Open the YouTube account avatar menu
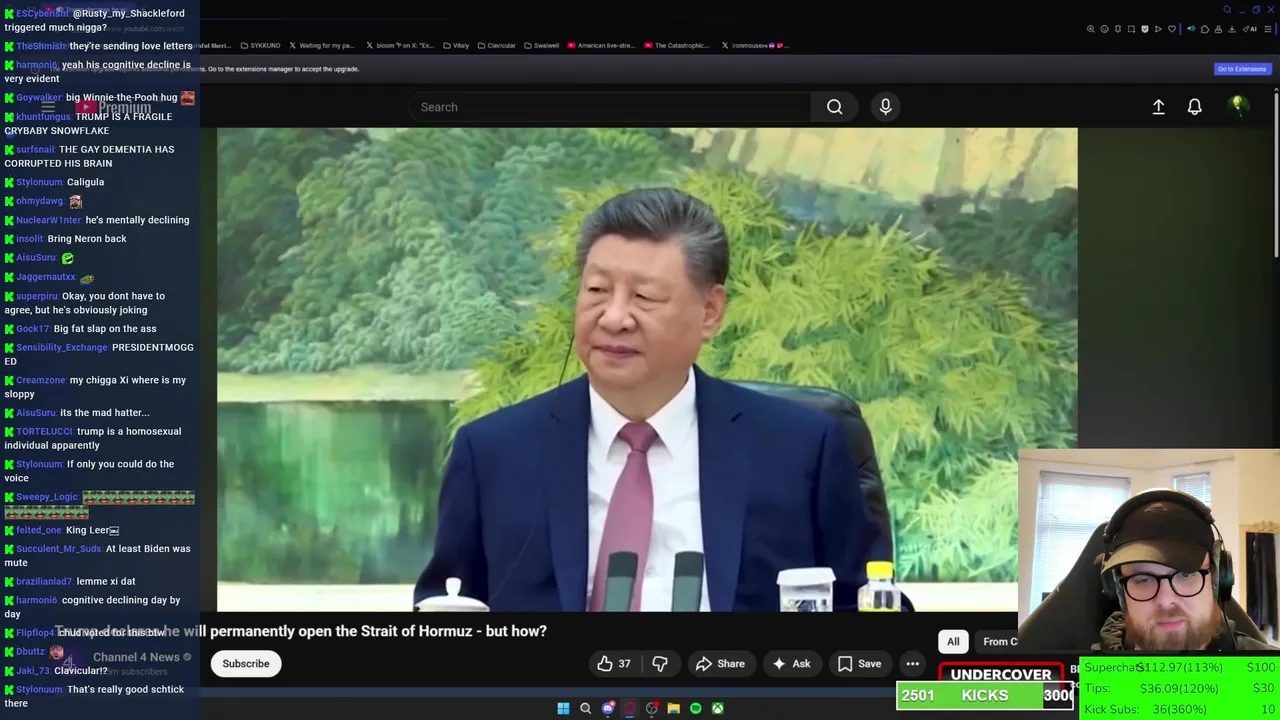The height and width of the screenshot is (720, 1280). (1238, 106)
